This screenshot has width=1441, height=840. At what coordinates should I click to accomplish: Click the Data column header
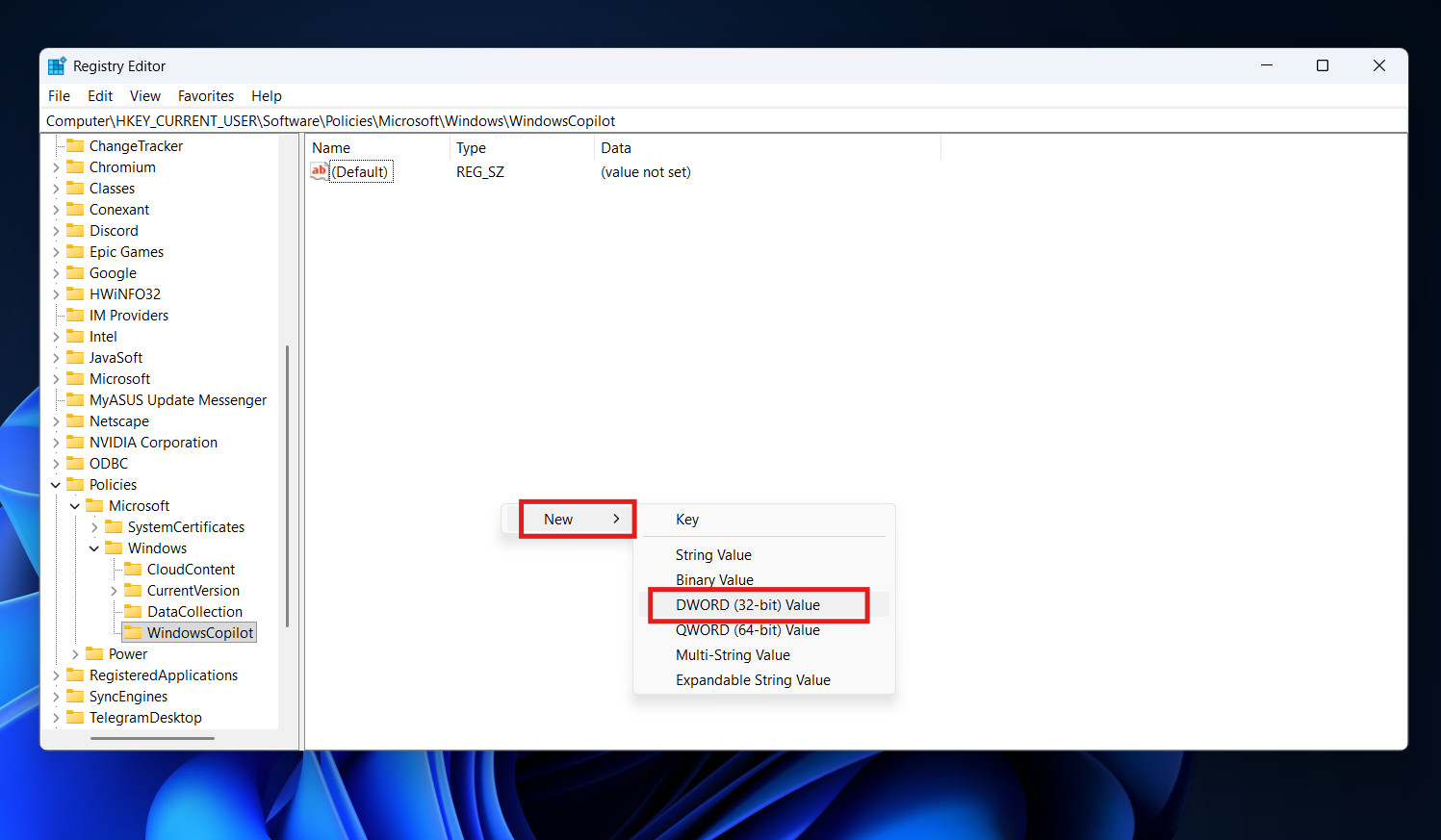tap(616, 148)
